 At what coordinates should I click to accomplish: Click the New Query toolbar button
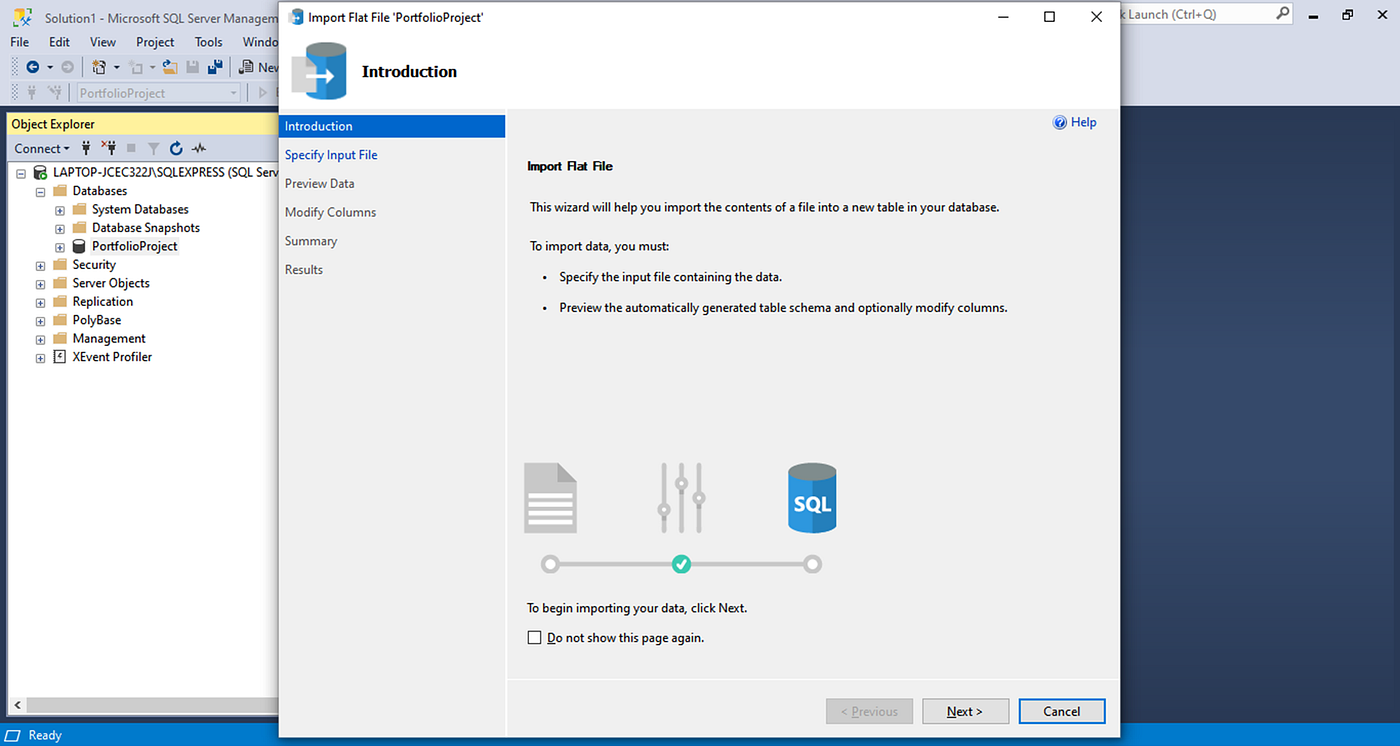(260, 67)
